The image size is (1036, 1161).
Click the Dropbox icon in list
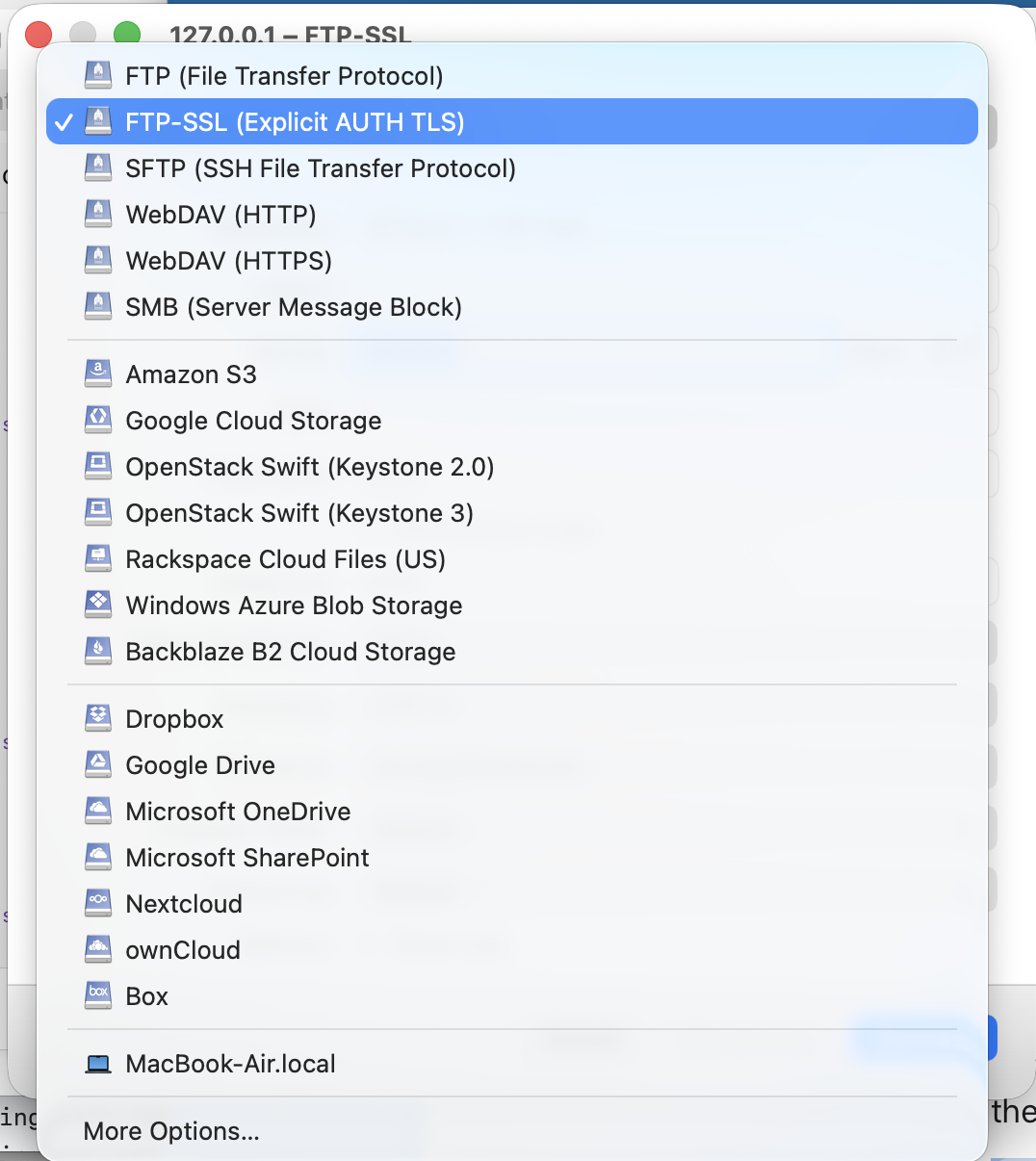point(98,719)
